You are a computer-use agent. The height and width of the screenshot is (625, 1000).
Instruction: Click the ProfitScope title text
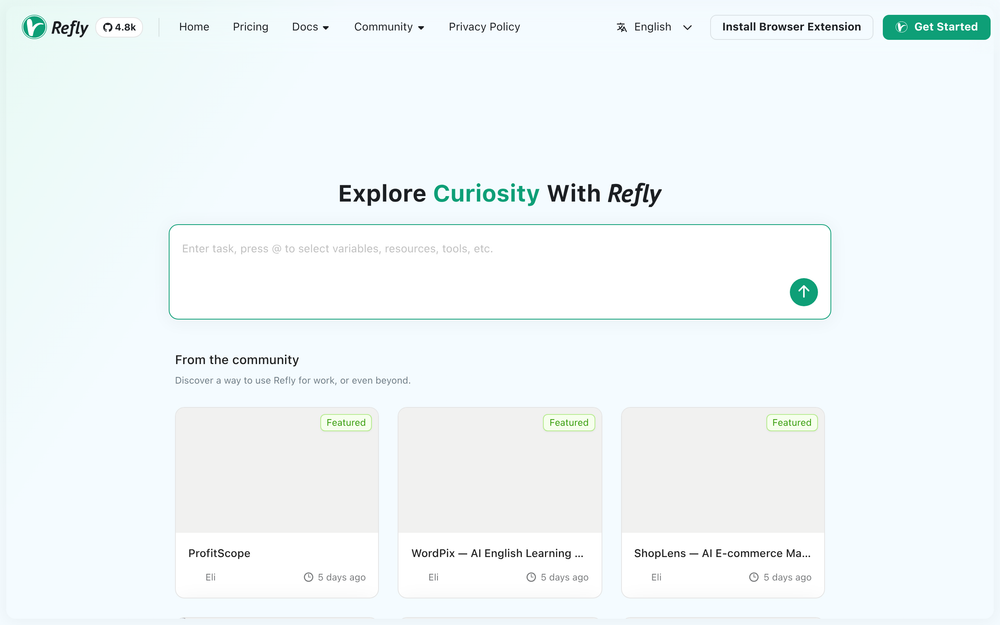(219, 553)
